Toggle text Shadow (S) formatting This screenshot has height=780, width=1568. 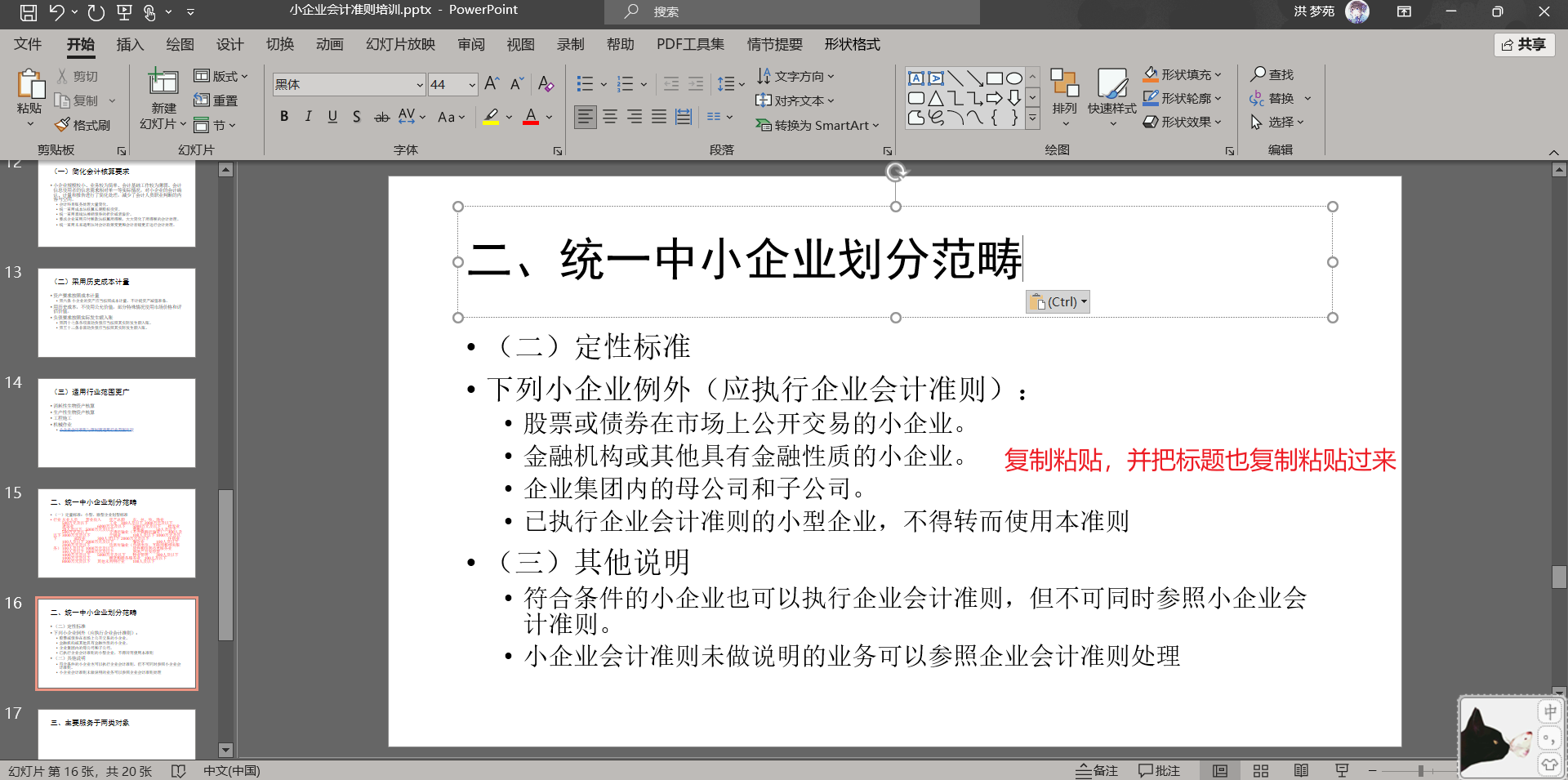click(356, 117)
